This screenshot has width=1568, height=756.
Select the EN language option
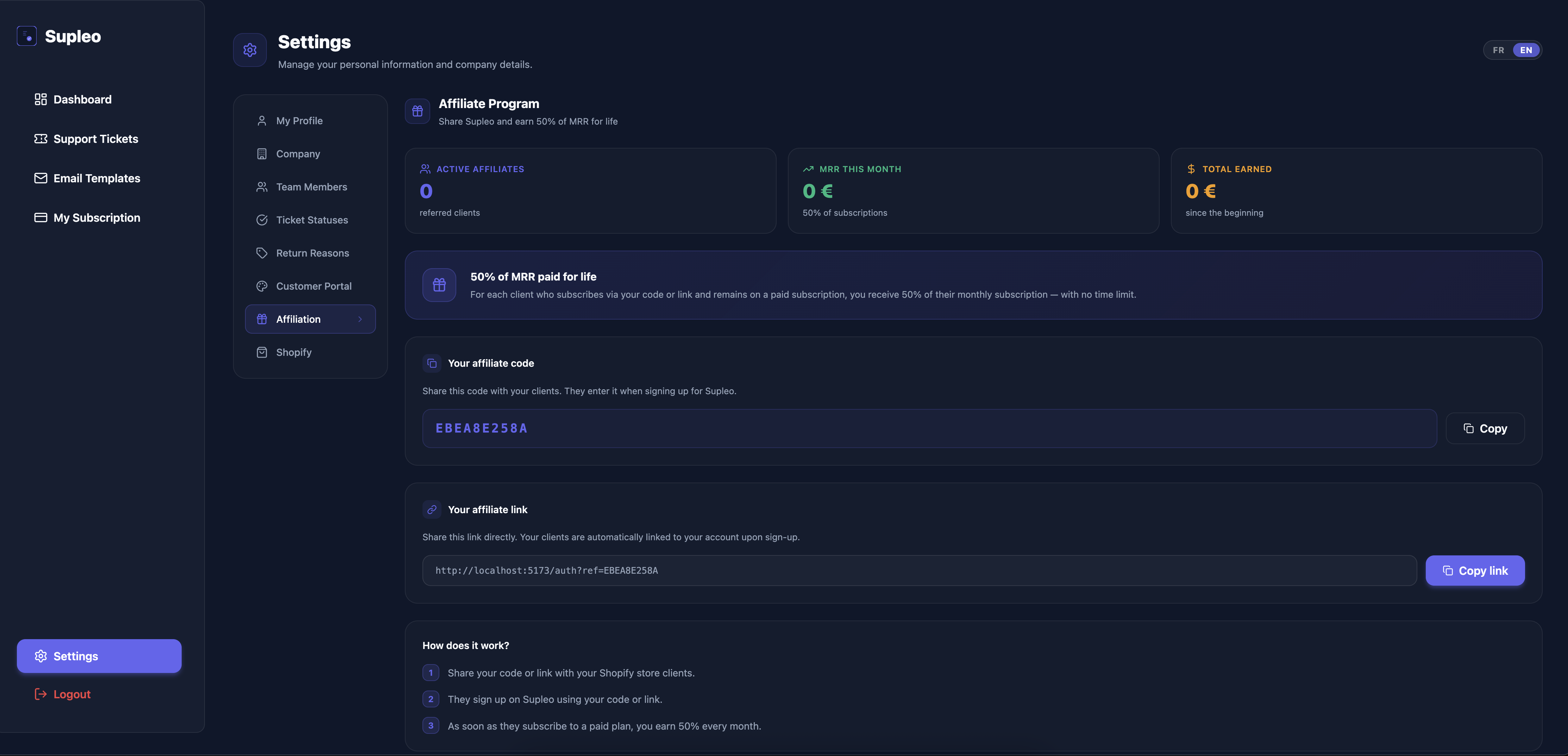(x=1526, y=51)
